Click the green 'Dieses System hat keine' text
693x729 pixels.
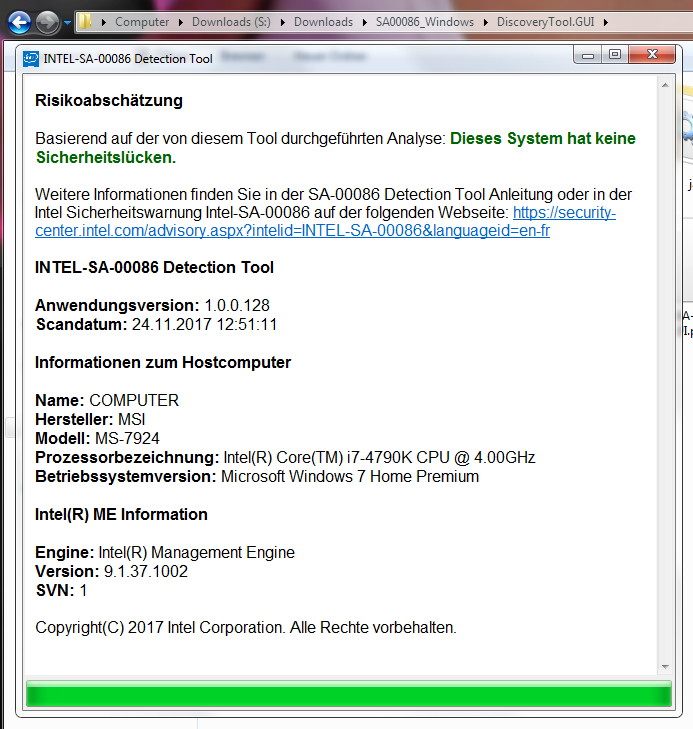click(542, 139)
